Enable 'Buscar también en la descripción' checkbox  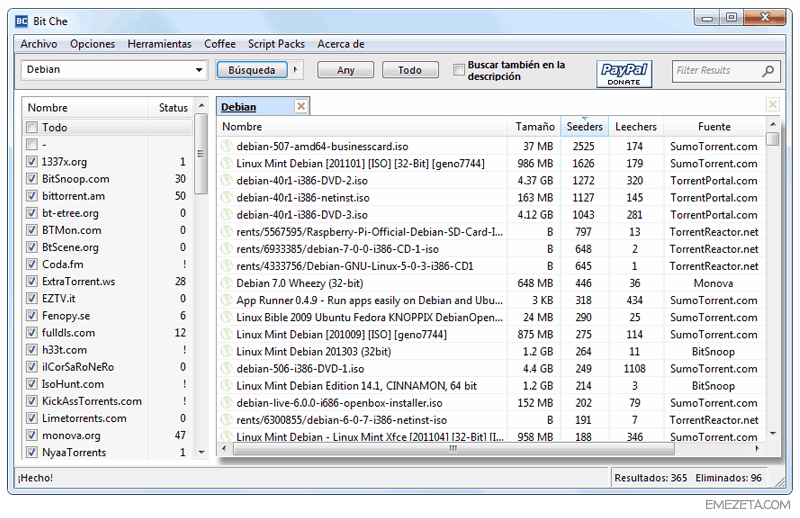(x=459, y=69)
